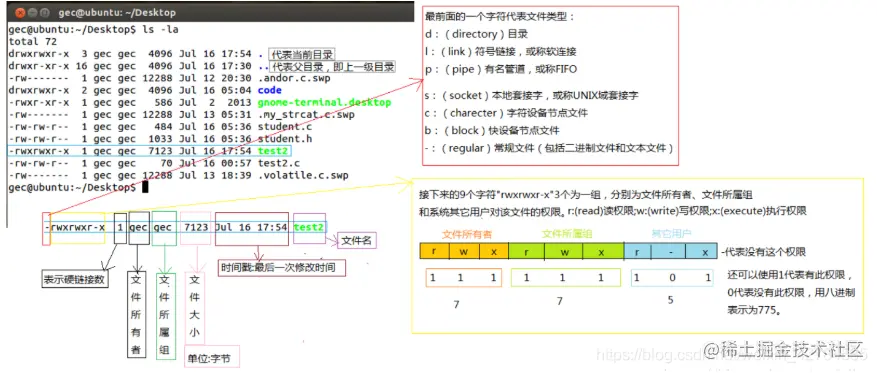
Task: Click the timestamp 'Jul 16 05:04'
Action: pyautogui.click(x=215, y=90)
